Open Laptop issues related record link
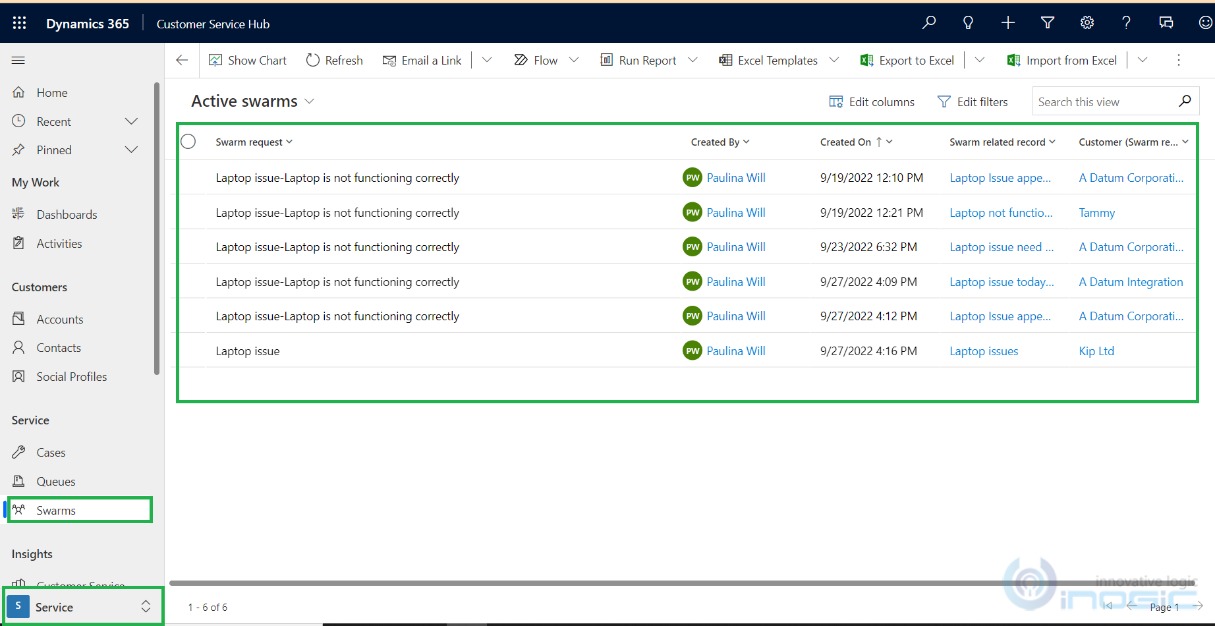1215x626 pixels. (x=984, y=351)
